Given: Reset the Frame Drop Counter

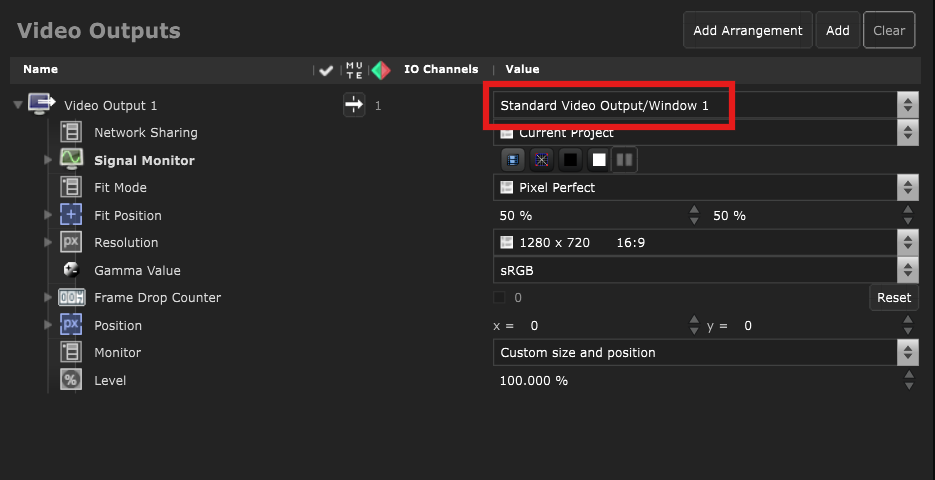Looking at the screenshot, I should [x=894, y=298].
